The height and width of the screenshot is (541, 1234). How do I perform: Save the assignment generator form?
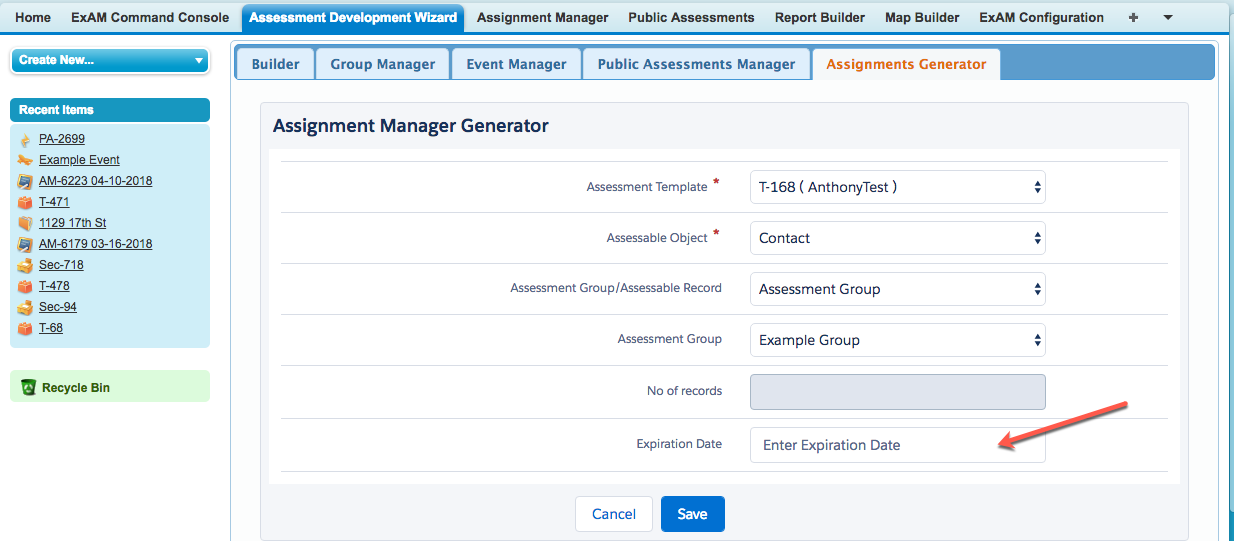coord(692,514)
